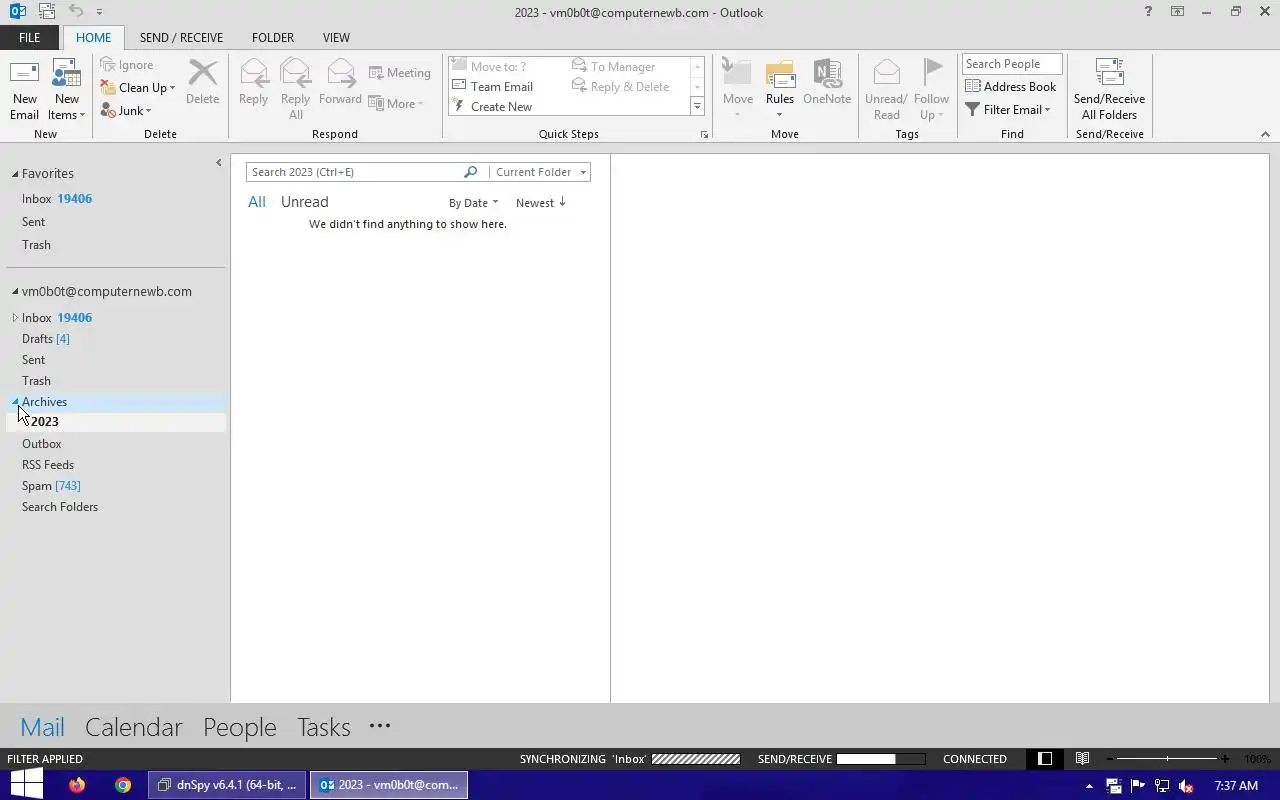
Task: Click the Search 2023 box
Action: tap(354, 172)
